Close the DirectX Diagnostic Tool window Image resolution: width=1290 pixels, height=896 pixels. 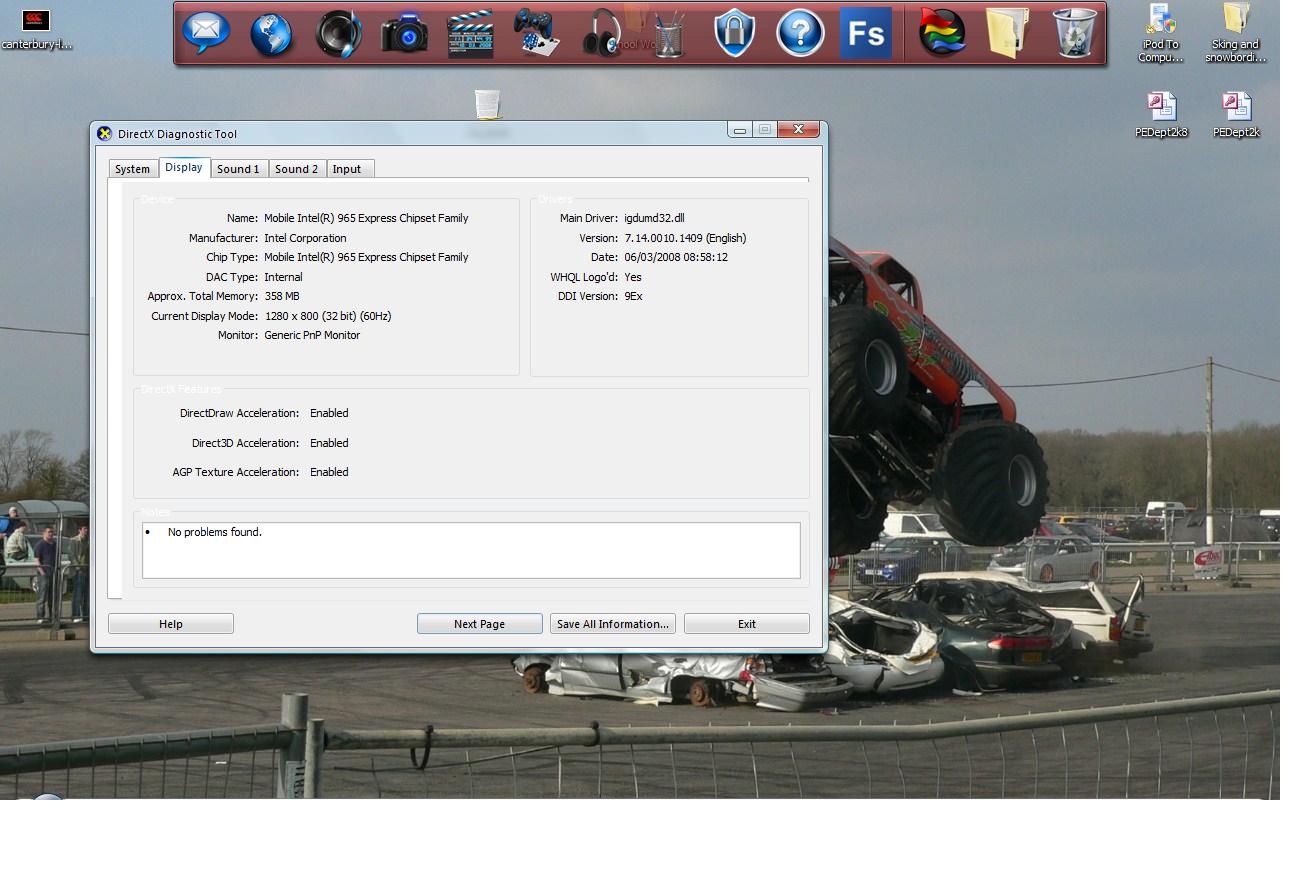[x=799, y=129]
